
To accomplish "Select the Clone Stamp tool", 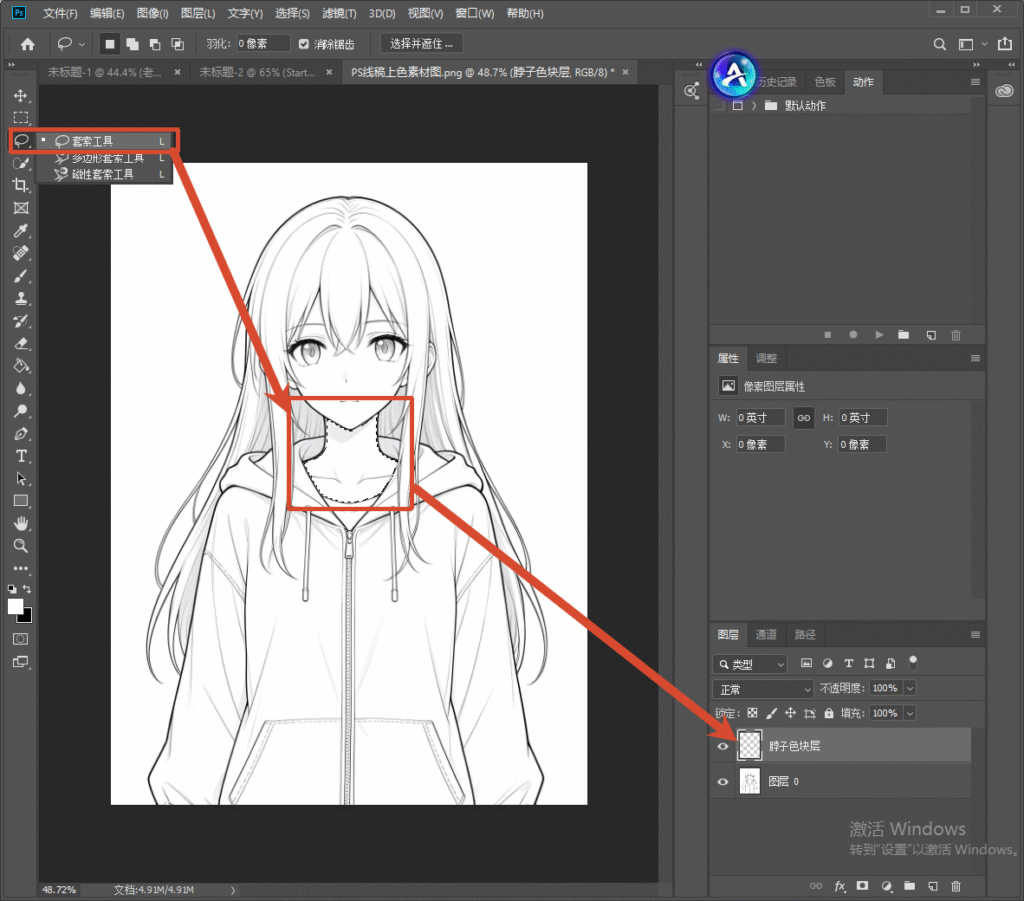I will pos(21,298).
